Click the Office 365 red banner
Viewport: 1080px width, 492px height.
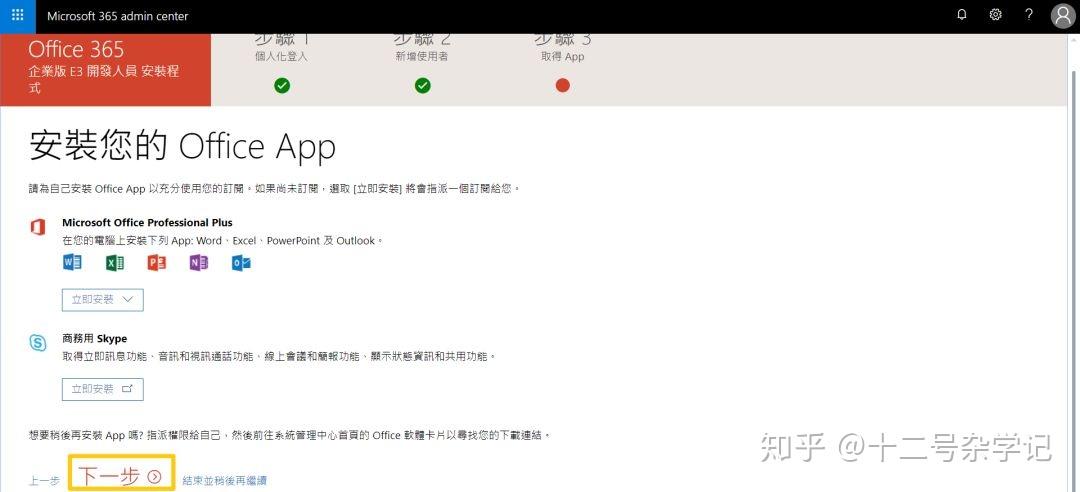click(105, 70)
